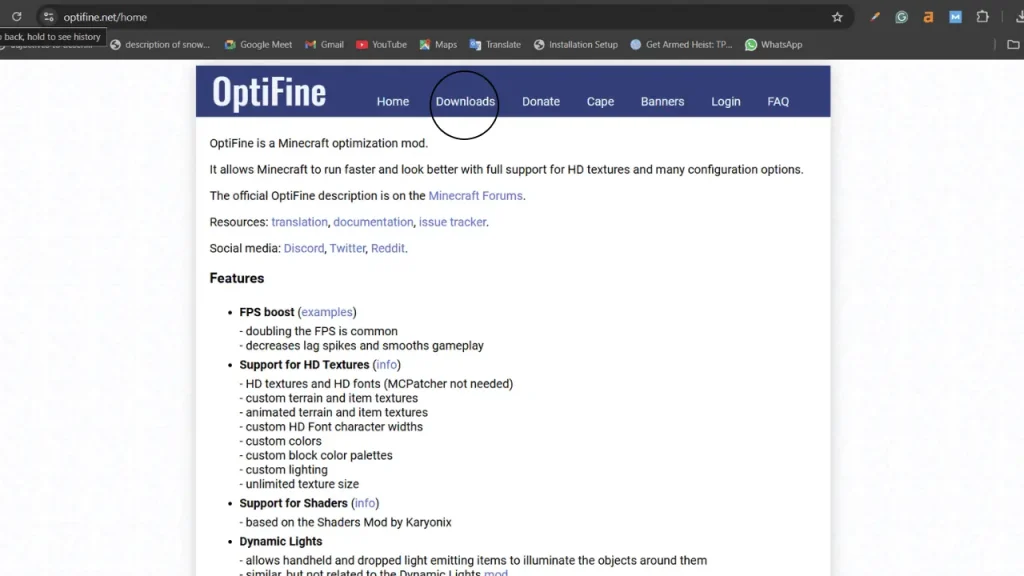Click 'OptiFine is a Minecraft optimization mod.'
This screenshot has height=576, width=1024.
pyautogui.click(x=319, y=143)
